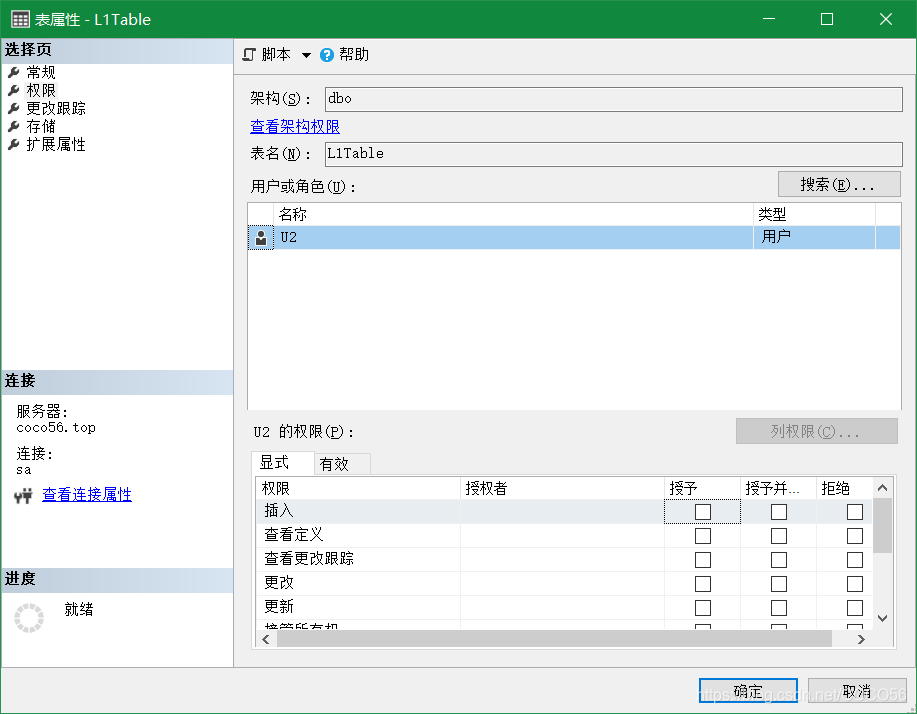Check 授予 for 插入 permission
The height and width of the screenshot is (714, 917).
coord(702,512)
